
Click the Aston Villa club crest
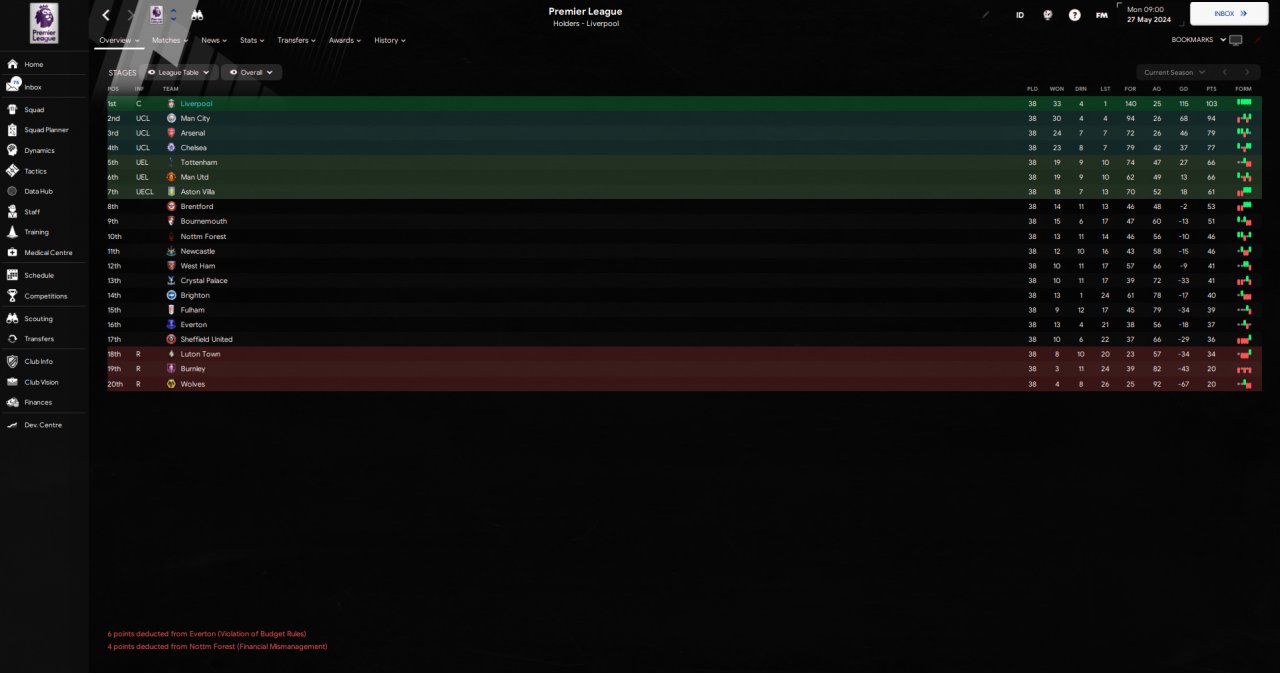click(171, 192)
